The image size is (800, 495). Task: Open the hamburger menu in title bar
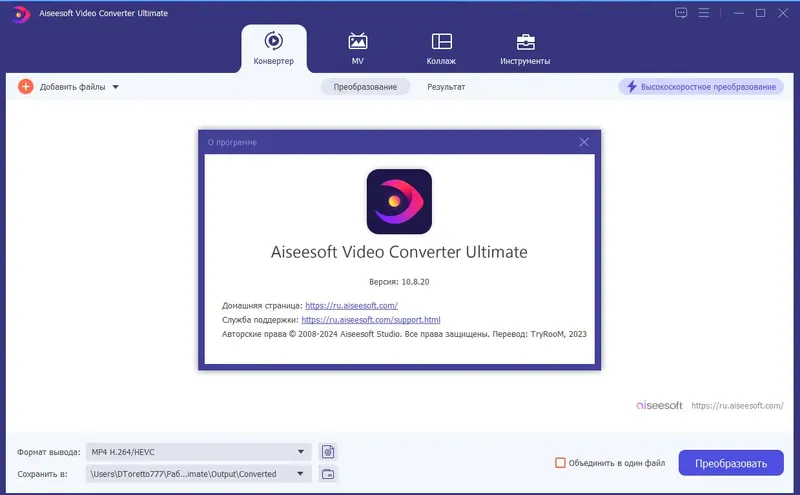(x=704, y=13)
